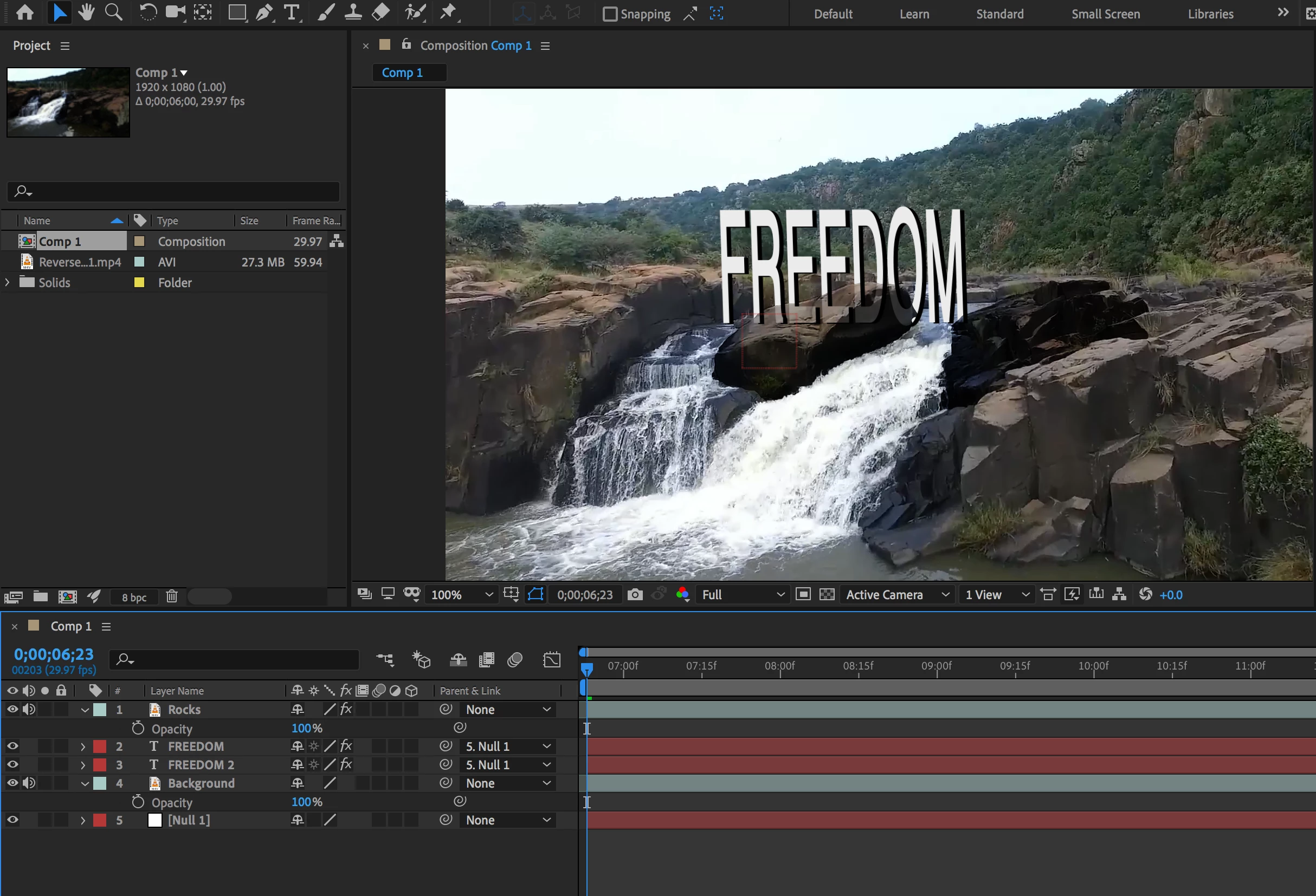Click the trash delete icon in Project panel
The width and height of the screenshot is (1316, 896).
coord(172,596)
